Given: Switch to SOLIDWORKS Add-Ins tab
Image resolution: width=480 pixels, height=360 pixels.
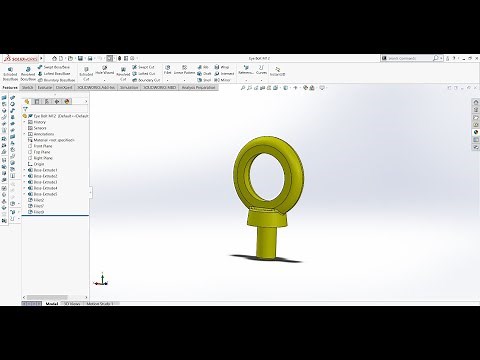Looking at the screenshot, I should [x=96, y=87].
